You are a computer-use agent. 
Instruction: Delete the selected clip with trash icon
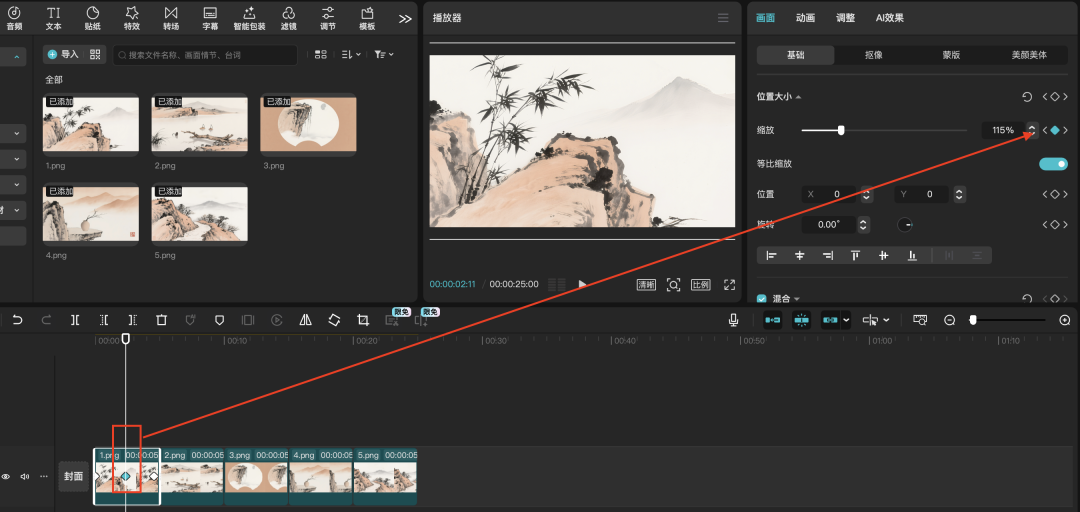(x=161, y=320)
